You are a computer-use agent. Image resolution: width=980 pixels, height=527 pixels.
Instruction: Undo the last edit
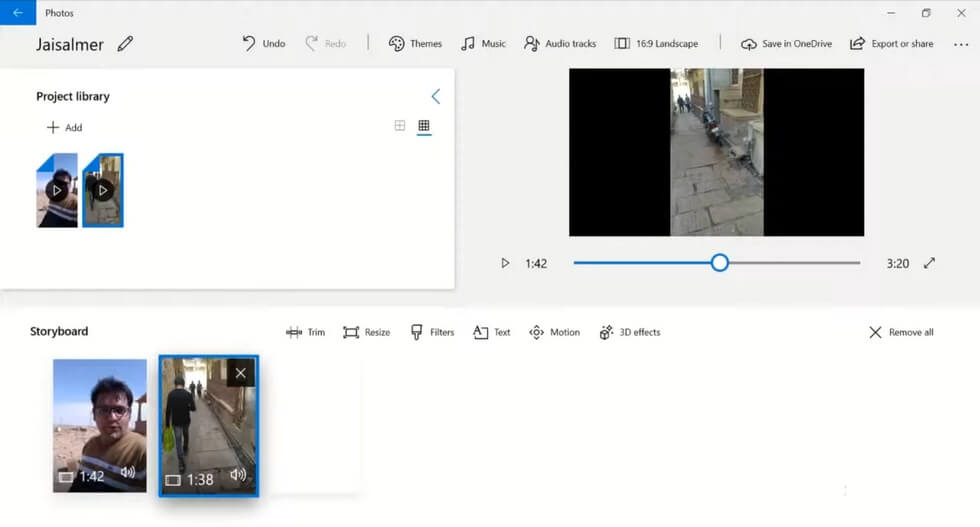click(263, 44)
